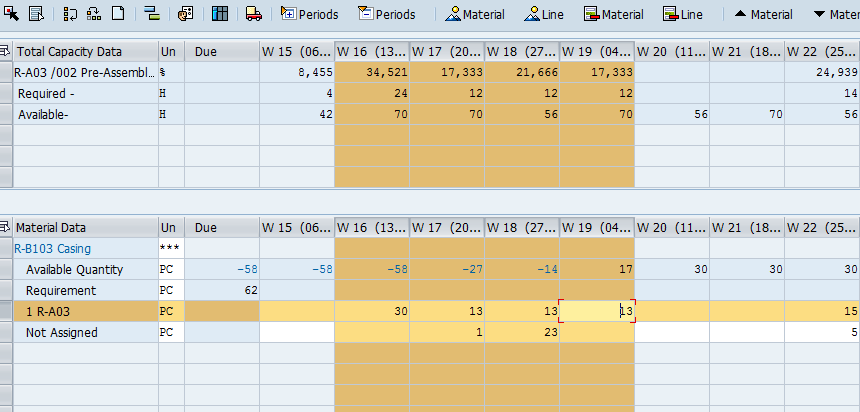Click the table columns layout icon
Image resolution: width=860 pixels, height=412 pixels.
tap(219, 14)
